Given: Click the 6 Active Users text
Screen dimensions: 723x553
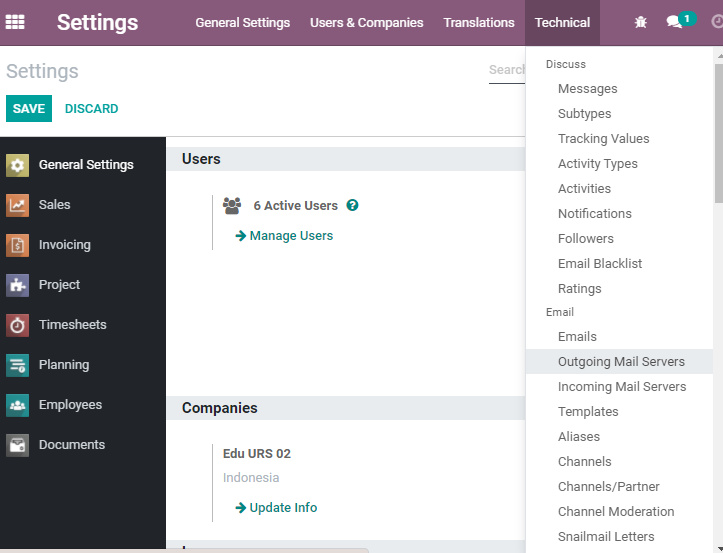Looking at the screenshot, I should pyautogui.click(x=296, y=206).
